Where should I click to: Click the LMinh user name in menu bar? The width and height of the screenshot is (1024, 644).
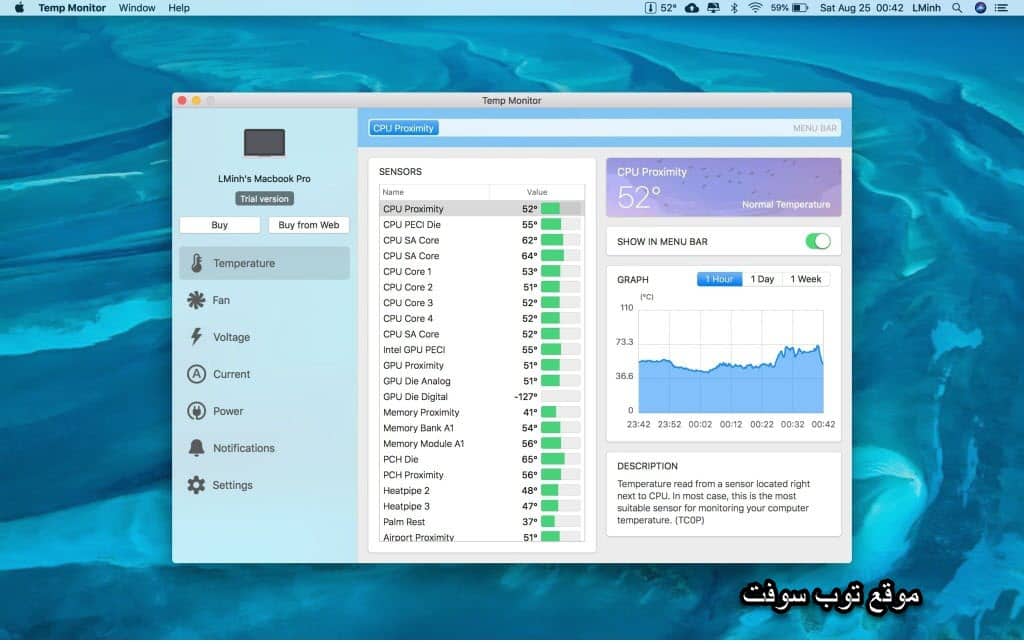pyautogui.click(x=926, y=8)
